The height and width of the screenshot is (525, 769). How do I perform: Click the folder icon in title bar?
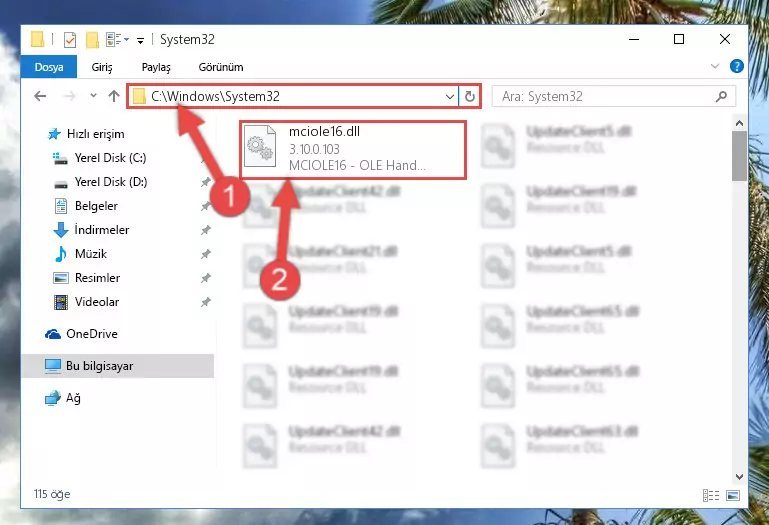37,40
